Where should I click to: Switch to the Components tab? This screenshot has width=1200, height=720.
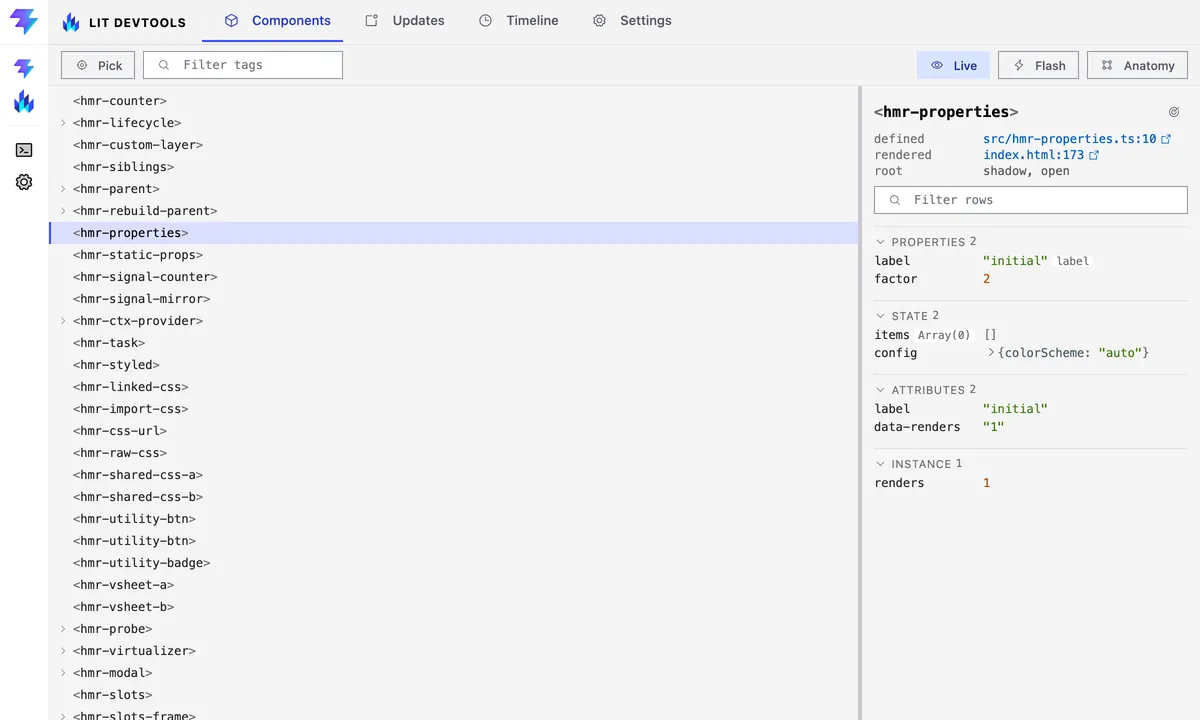coord(272,21)
